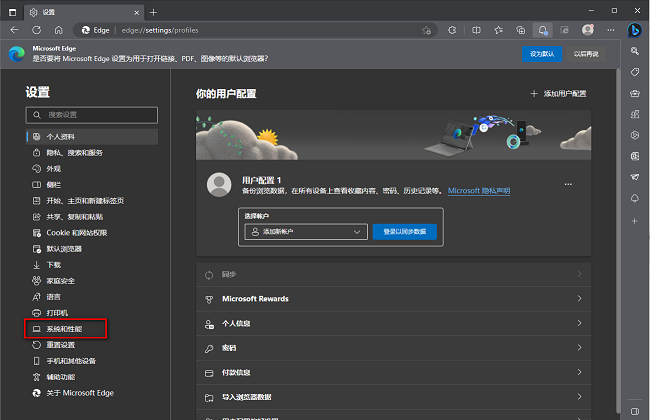
Task: Click the 用户配置 1 avatar
Action: tap(219, 185)
